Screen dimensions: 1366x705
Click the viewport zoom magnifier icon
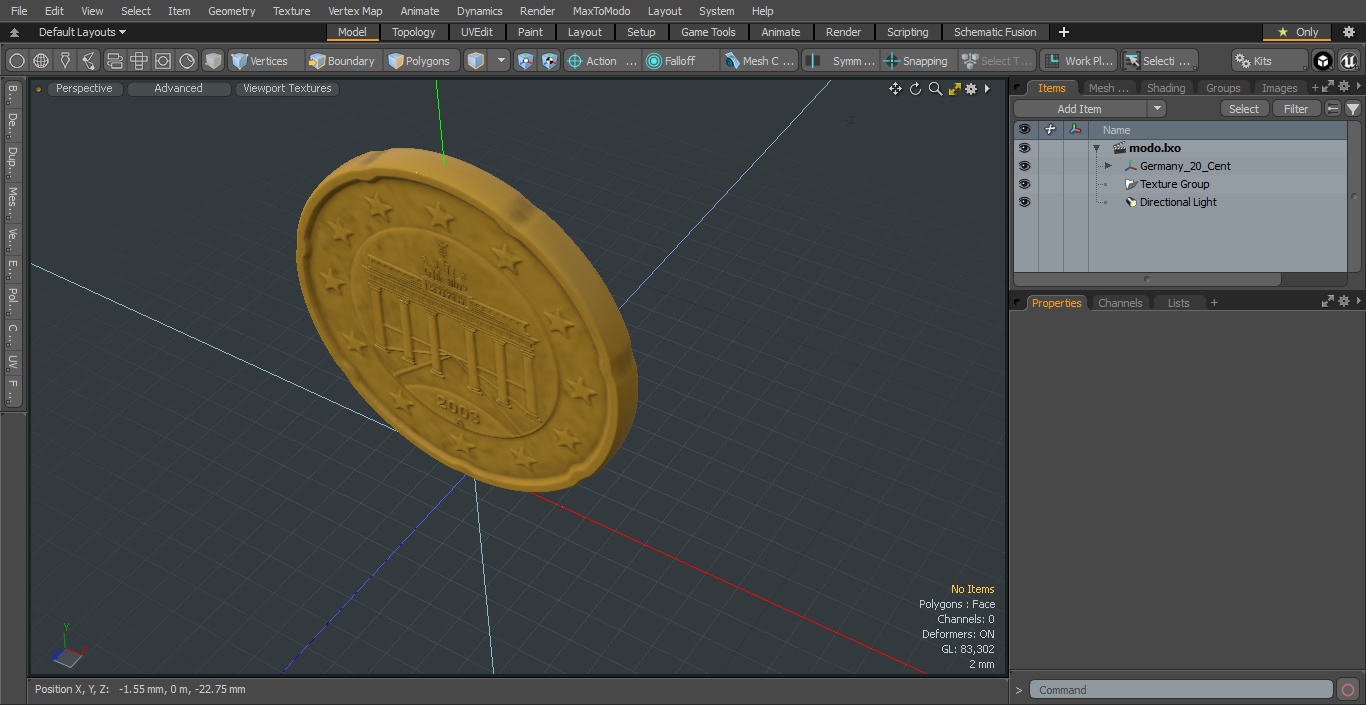(x=935, y=89)
